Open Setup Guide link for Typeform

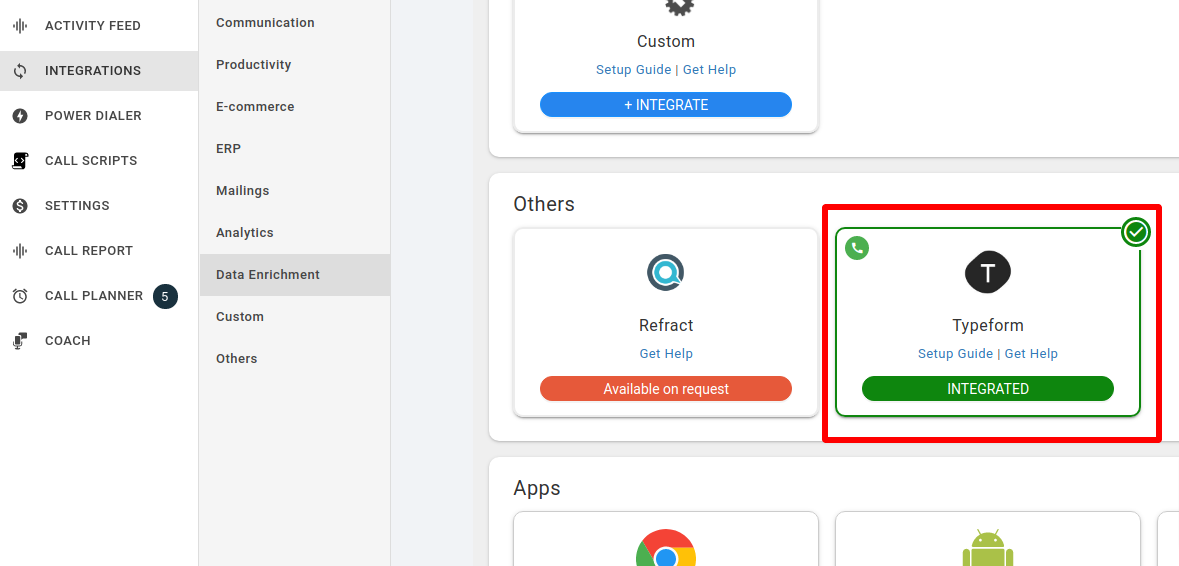tap(955, 354)
